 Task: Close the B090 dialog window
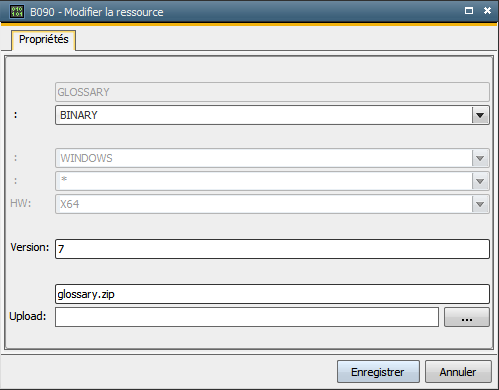pos(487,11)
